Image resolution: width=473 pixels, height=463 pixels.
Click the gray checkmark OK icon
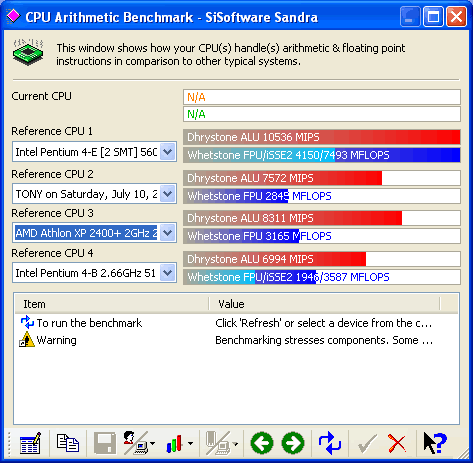tap(367, 444)
